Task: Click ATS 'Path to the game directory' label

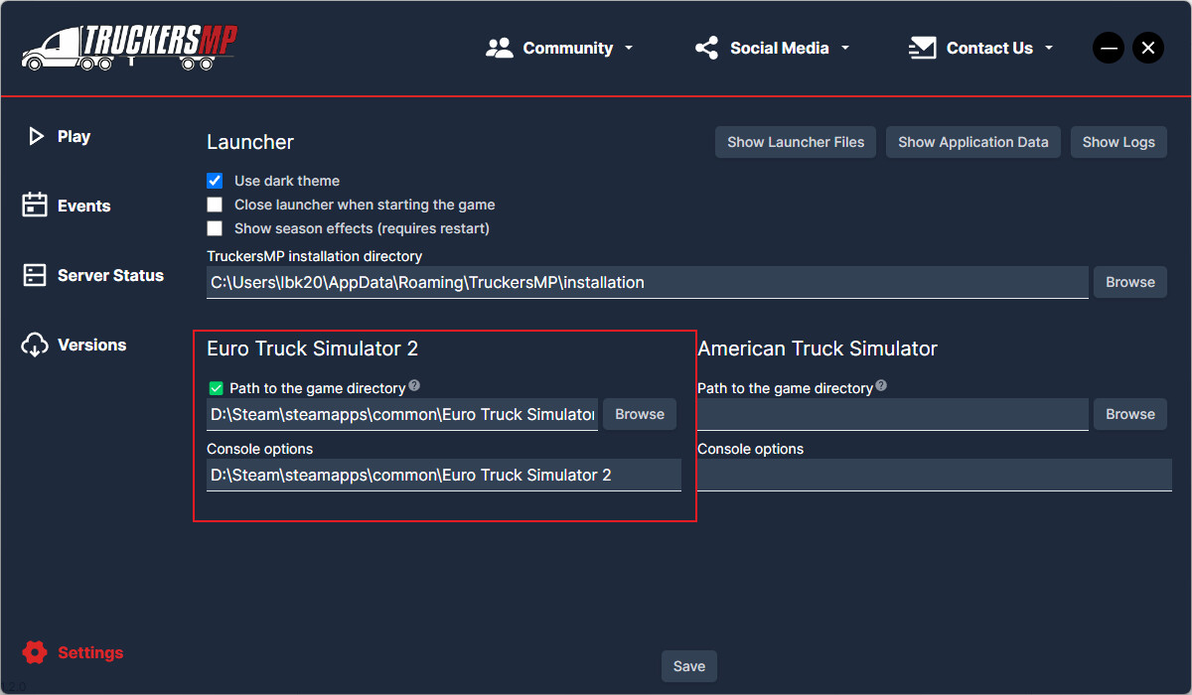Action: (785, 389)
